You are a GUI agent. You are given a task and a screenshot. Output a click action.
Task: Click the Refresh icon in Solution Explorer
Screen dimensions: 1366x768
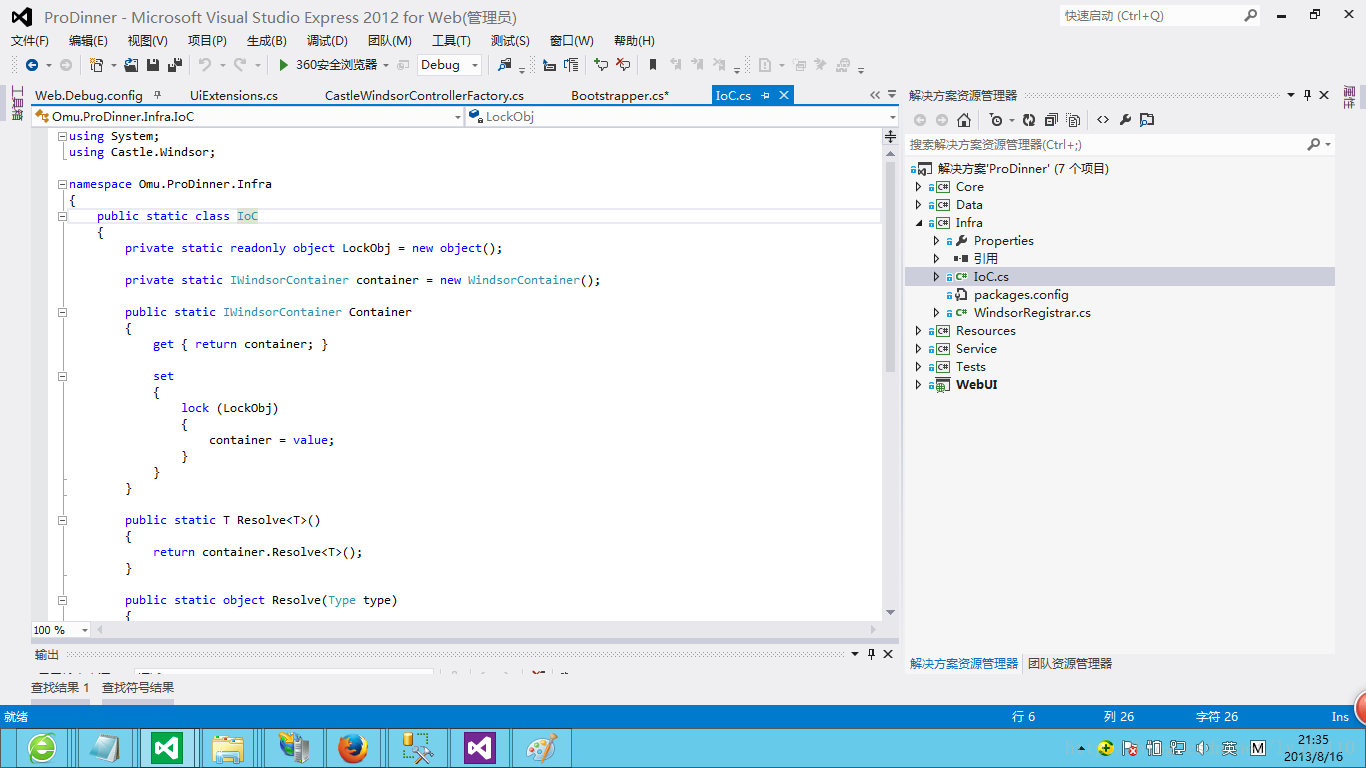point(1029,120)
